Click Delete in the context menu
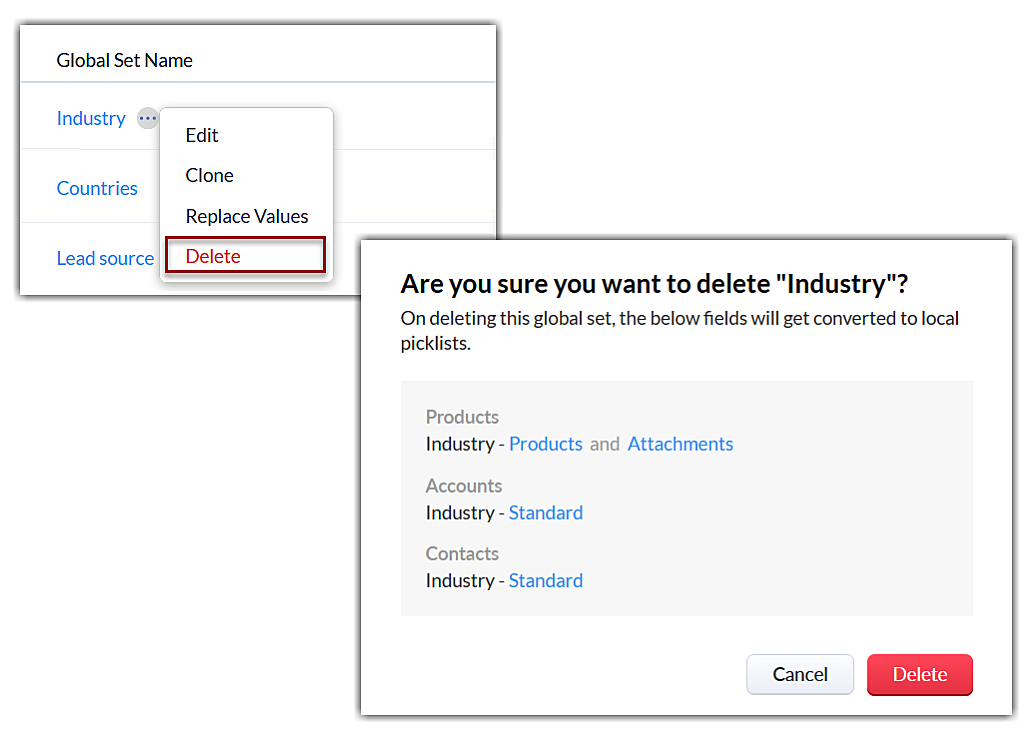This screenshot has height=747, width=1035. [x=213, y=256]
